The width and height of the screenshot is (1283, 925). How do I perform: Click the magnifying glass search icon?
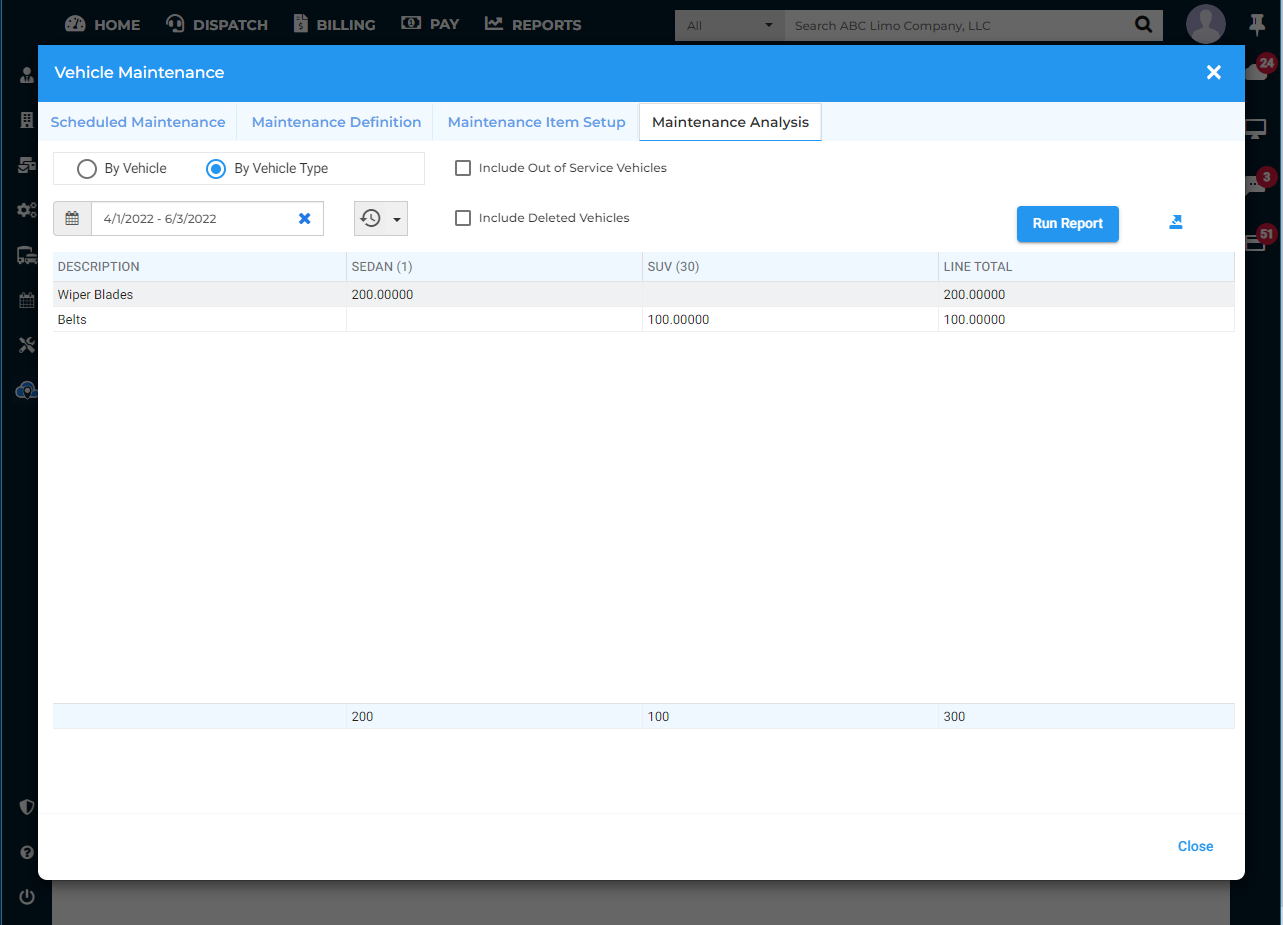[1143, 25]
